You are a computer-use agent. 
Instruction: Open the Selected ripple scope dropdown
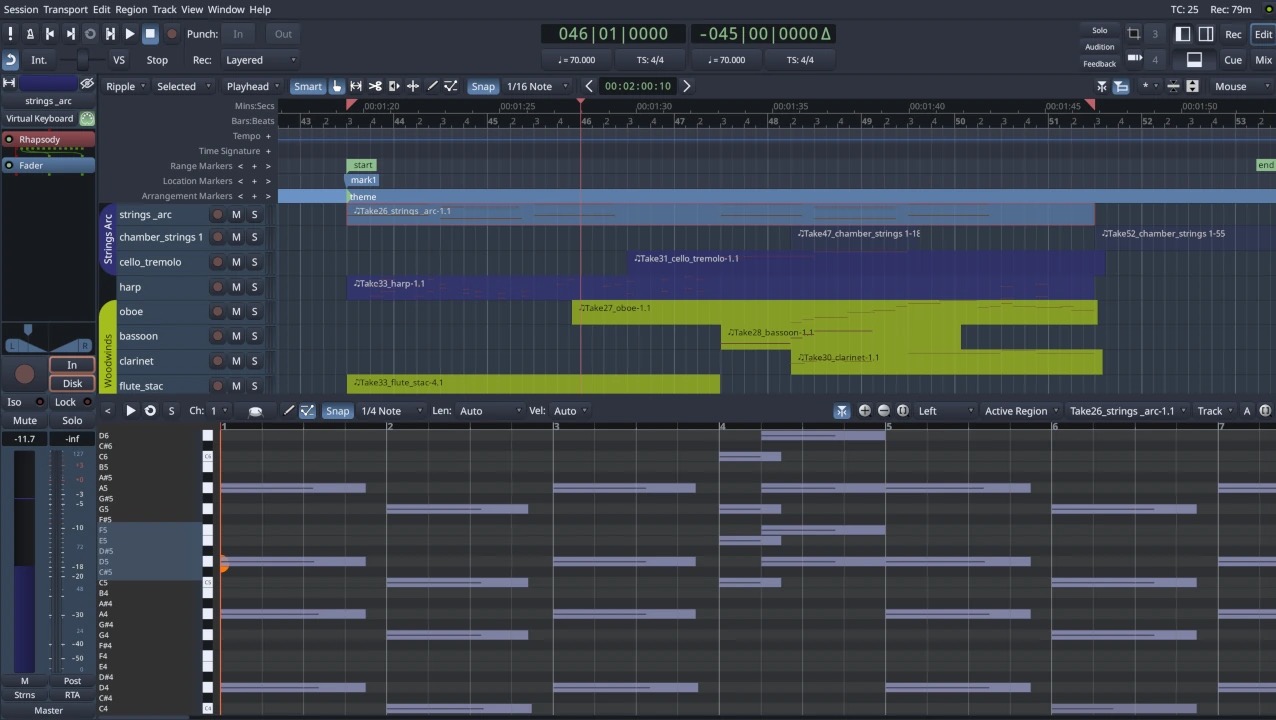(x=183, y=86)
